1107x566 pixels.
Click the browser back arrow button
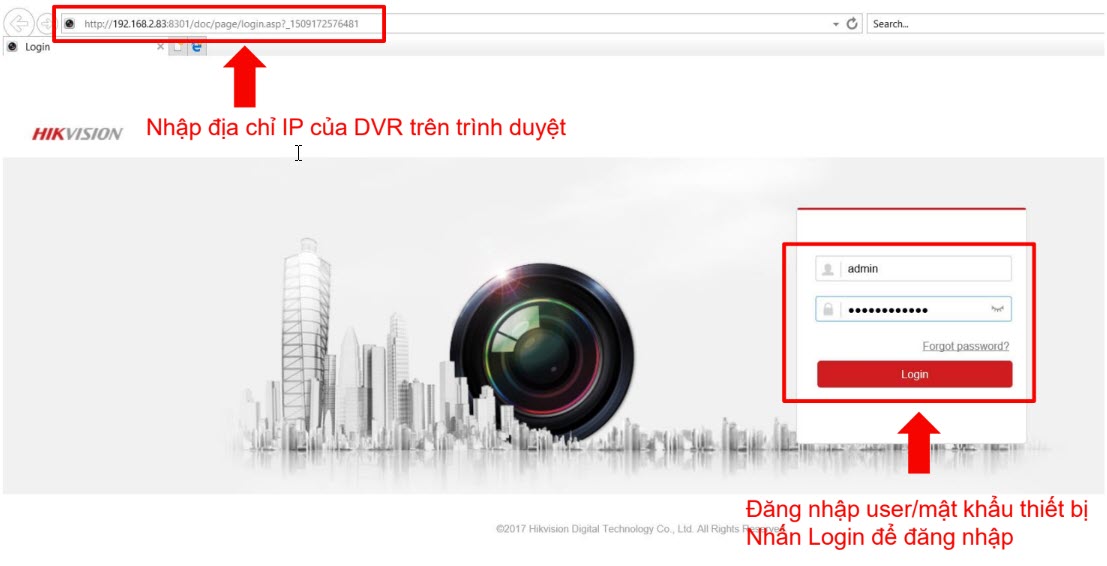pyautogui.click(x=19, y=24)
